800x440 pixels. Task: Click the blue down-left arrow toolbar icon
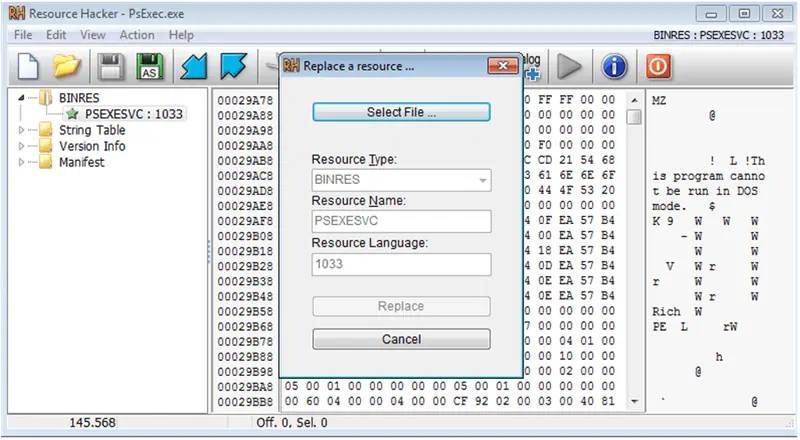194,66
